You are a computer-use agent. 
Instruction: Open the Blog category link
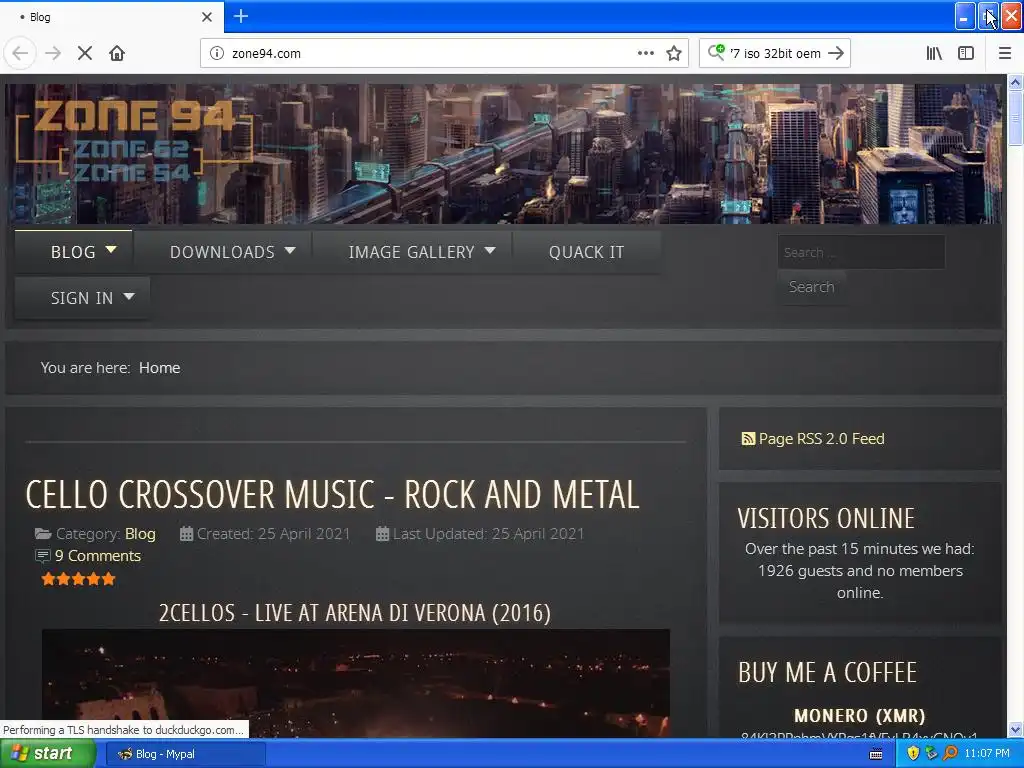[140, 534]
